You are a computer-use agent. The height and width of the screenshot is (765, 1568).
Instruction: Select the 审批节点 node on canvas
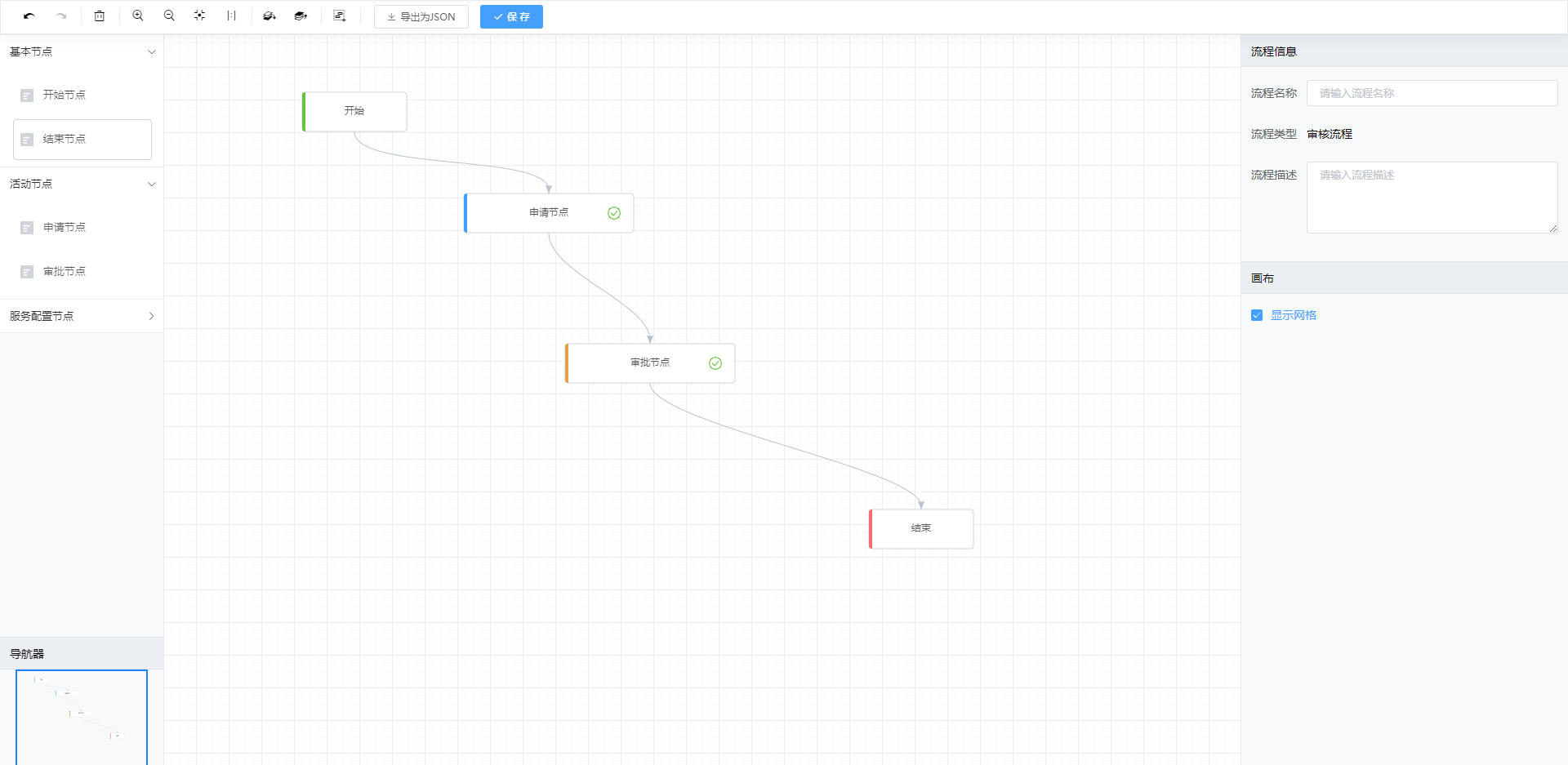pos(650,363)
